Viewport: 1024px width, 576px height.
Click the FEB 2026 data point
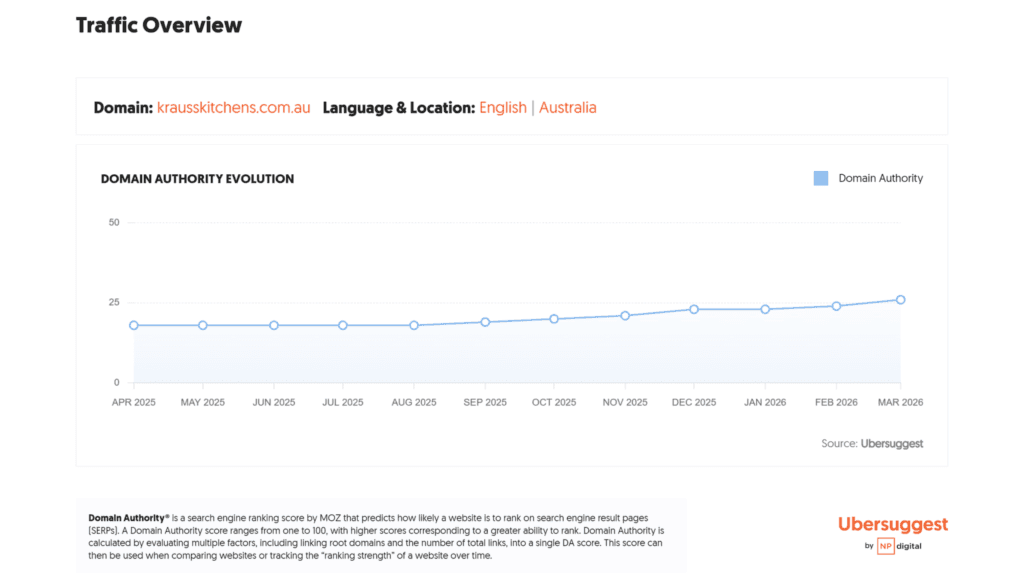837,306
